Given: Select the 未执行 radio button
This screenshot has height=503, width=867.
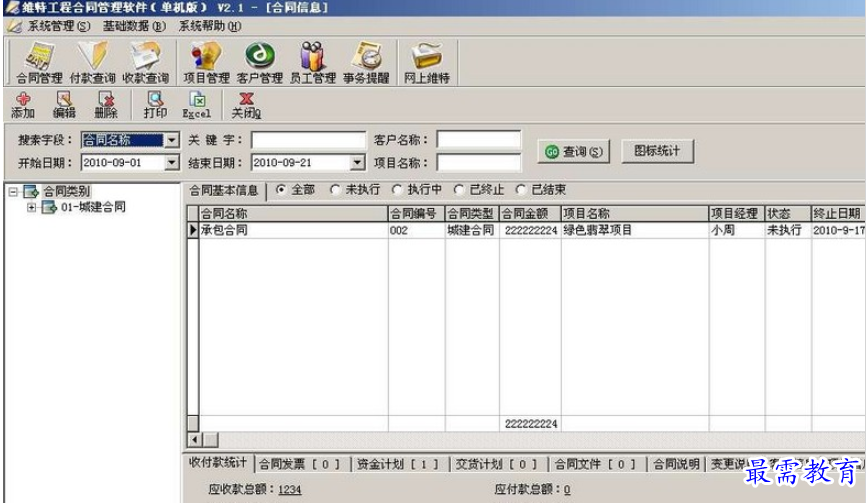Looking at the screenshot, I should point(335,190).
